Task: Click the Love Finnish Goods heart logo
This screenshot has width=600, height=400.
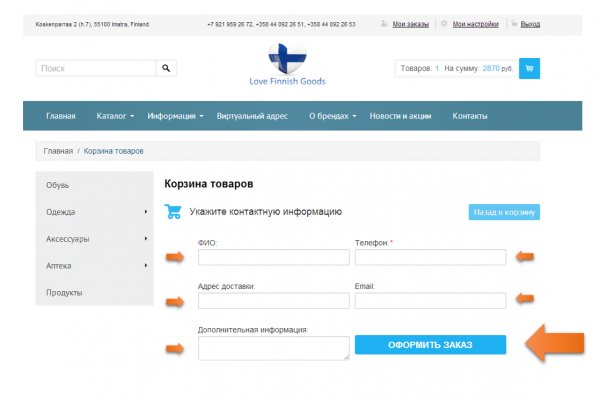Action: click(x=287, y=59)
